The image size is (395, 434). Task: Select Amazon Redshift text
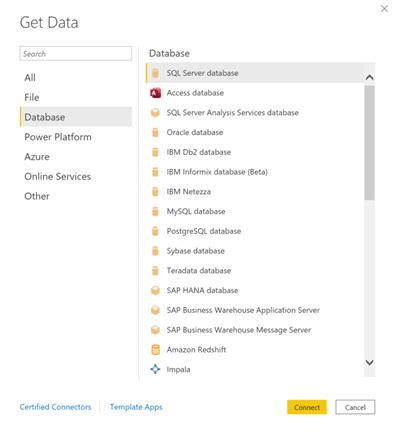(196, 350)
